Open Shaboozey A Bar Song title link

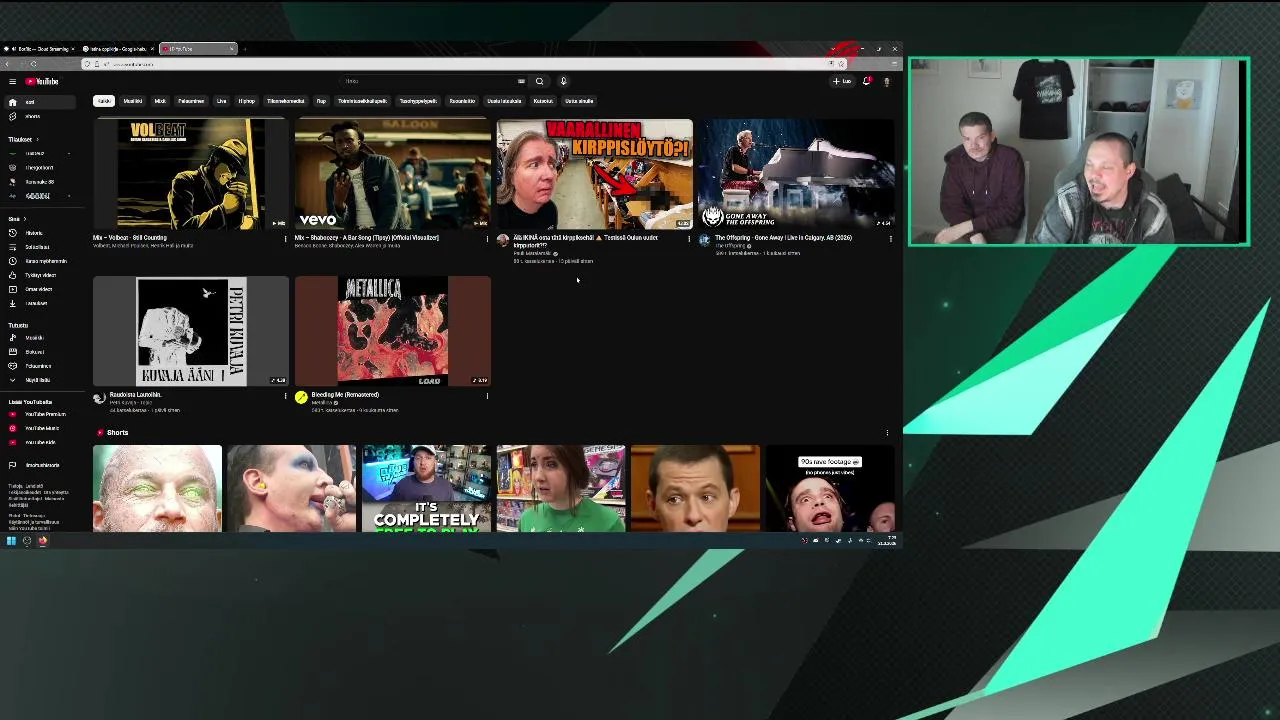tap(367, 238)
